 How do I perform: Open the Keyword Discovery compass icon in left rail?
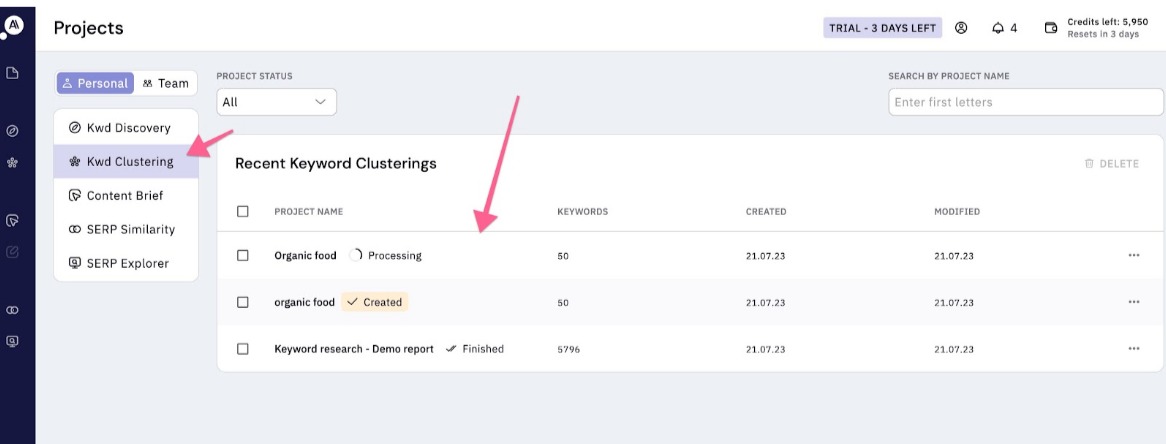pos(13,131)
